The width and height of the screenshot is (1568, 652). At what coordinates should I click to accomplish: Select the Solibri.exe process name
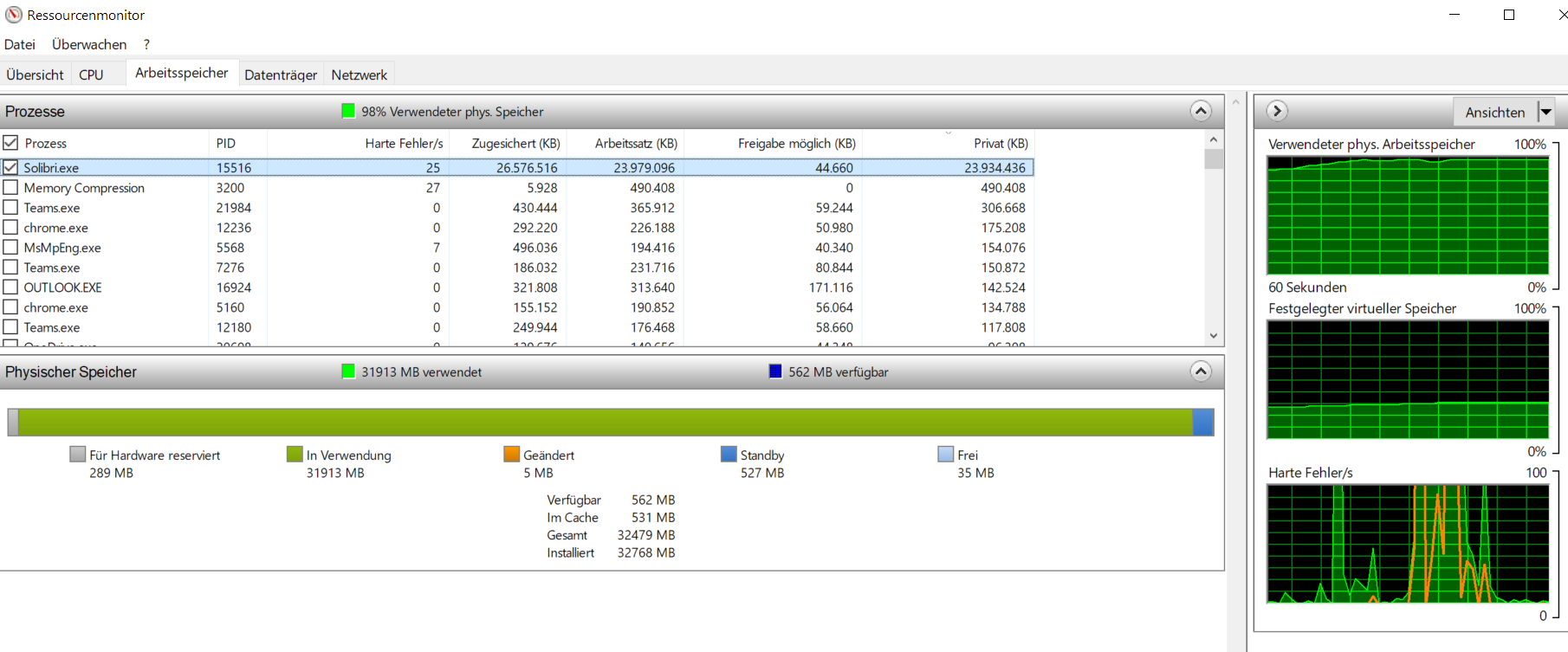click(x=51, y=167)
